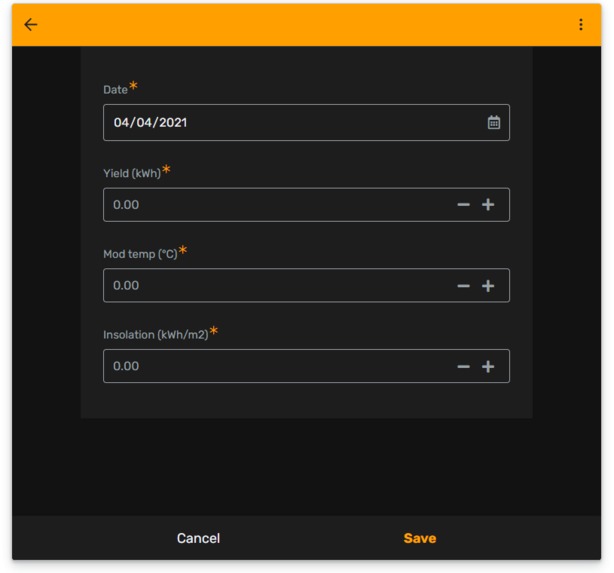Click into the Mod temp (°C) input

coord(306,286)
